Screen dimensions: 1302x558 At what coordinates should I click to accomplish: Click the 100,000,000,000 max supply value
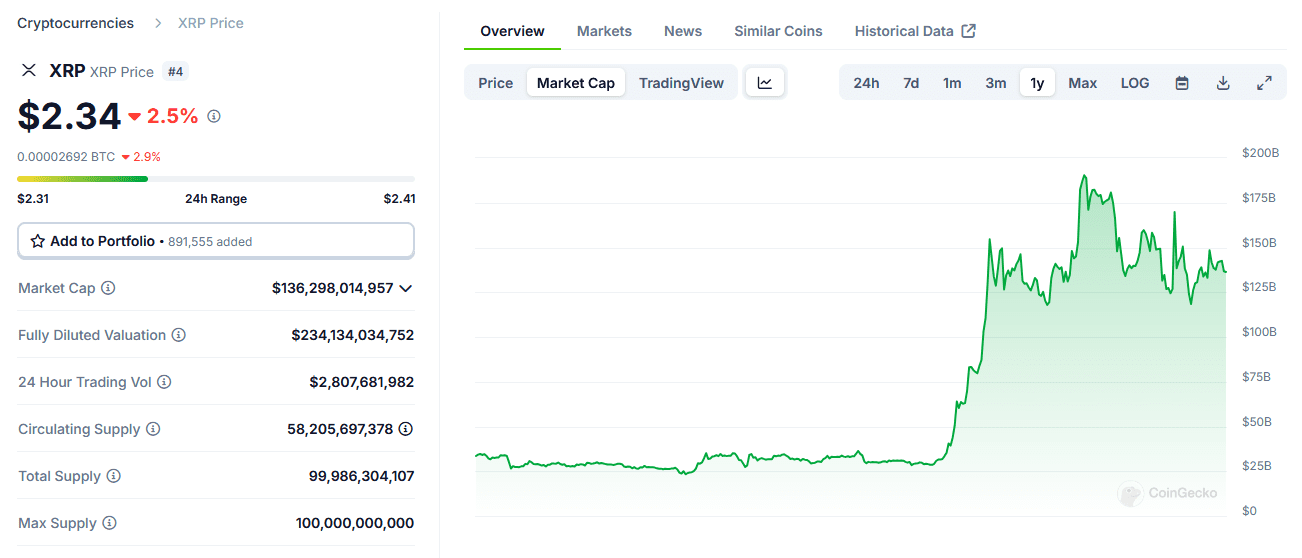(x=355, y=523)
